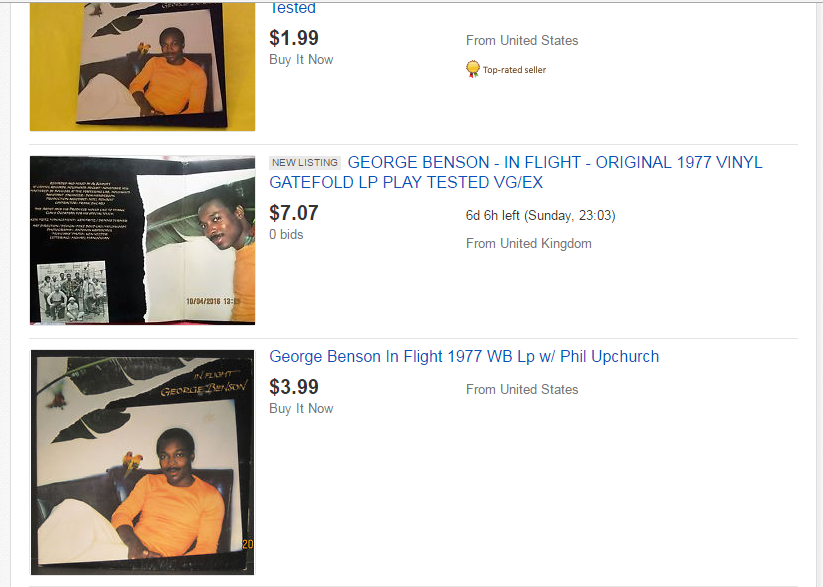Click From United States on the $1.99 listing
This screenshot has height=587, width=823.
(522, 41)
